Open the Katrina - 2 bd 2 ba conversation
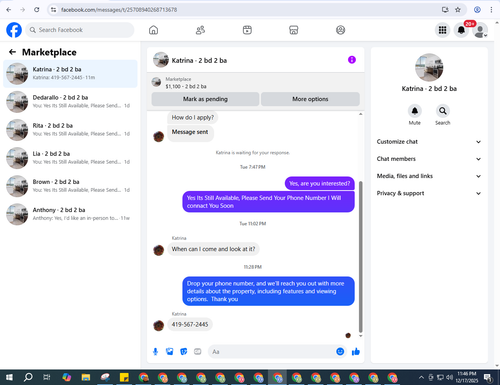The width and height of the screenshot is (500, 385). point(70,73)
